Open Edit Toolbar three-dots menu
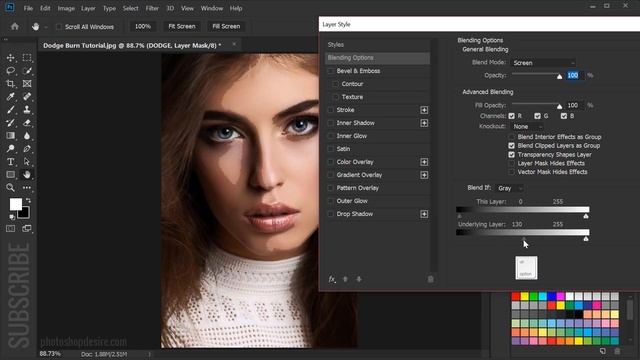The width and height of the screenshot is (640, 360). point(27,188)
